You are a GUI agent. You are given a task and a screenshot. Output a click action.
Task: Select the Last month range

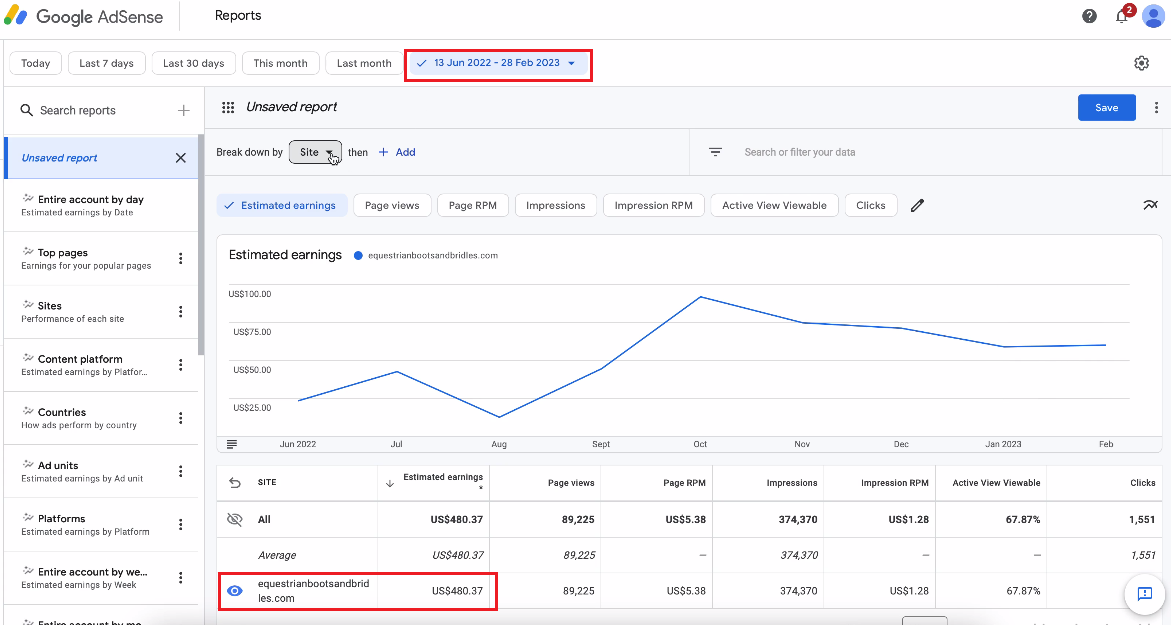pos(365,64)
